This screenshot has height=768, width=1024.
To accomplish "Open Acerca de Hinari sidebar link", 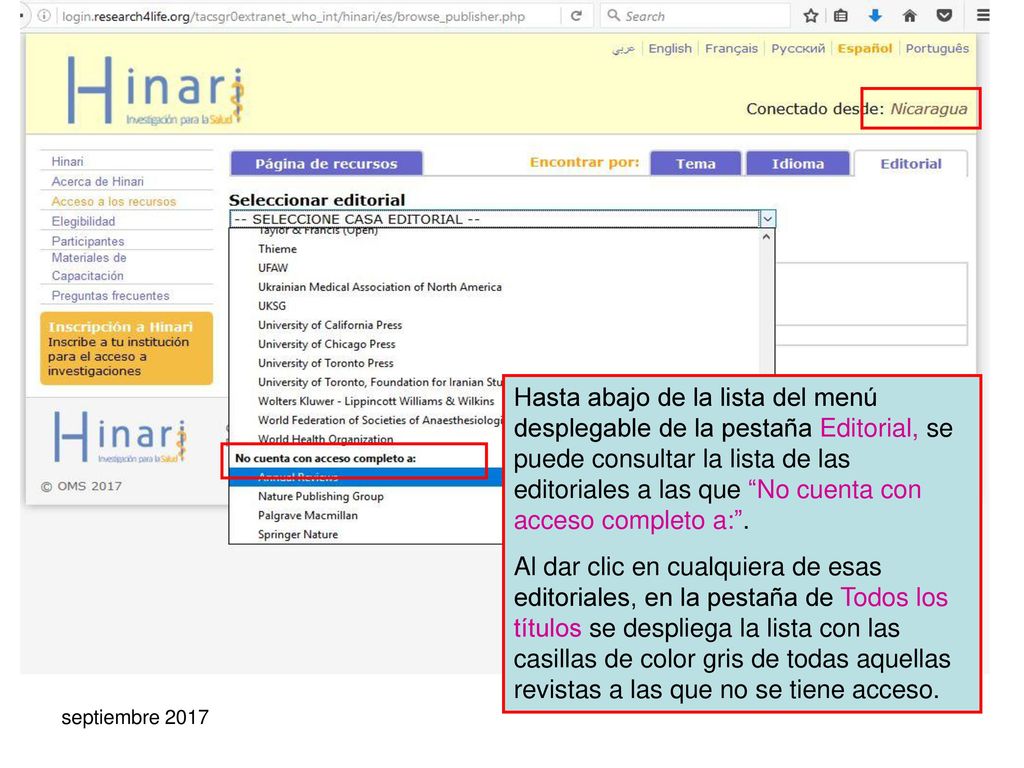I will point(97,182).
